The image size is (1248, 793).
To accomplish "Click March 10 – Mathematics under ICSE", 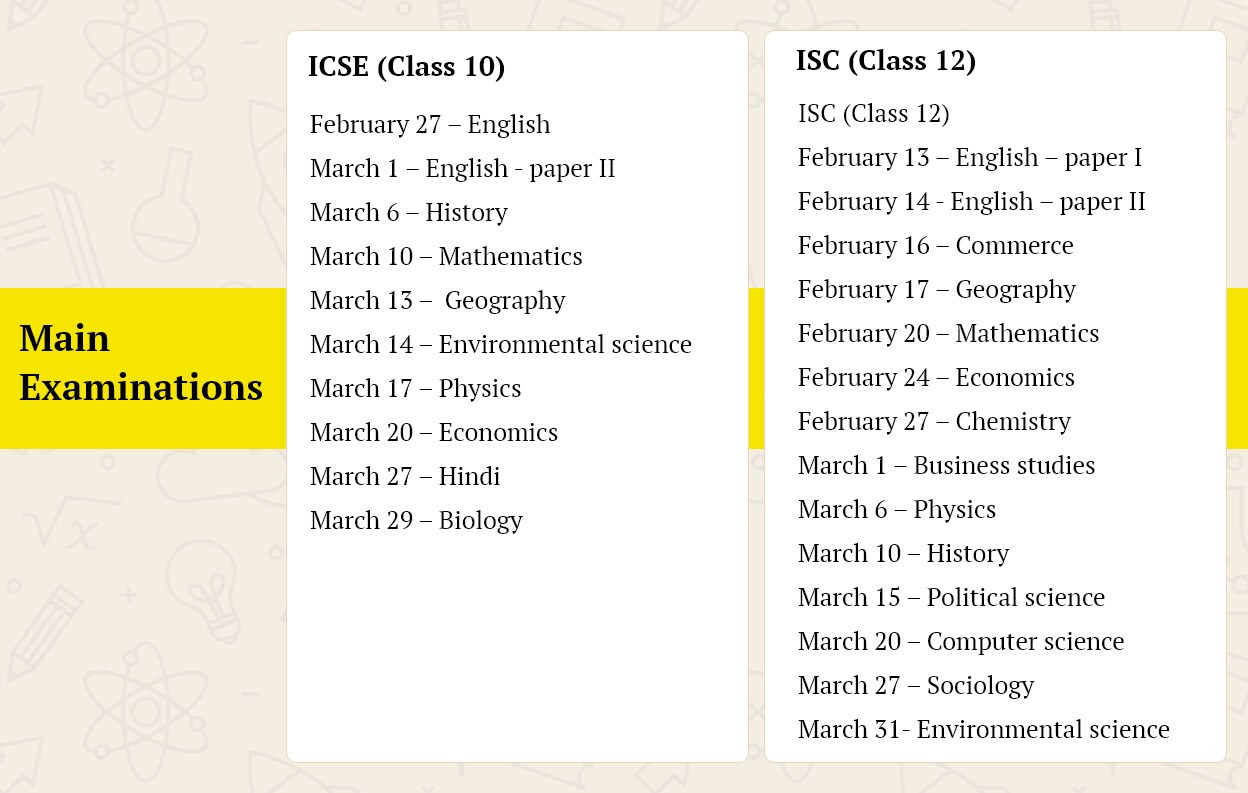I will [446, 257].
